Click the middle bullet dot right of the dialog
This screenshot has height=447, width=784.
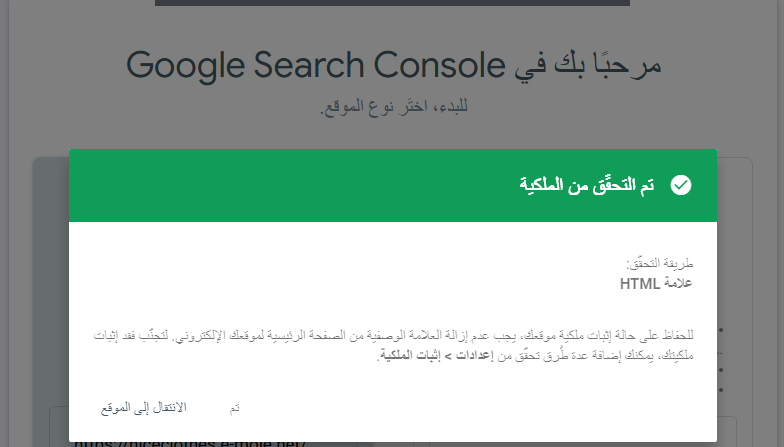[x=721, y=370]
